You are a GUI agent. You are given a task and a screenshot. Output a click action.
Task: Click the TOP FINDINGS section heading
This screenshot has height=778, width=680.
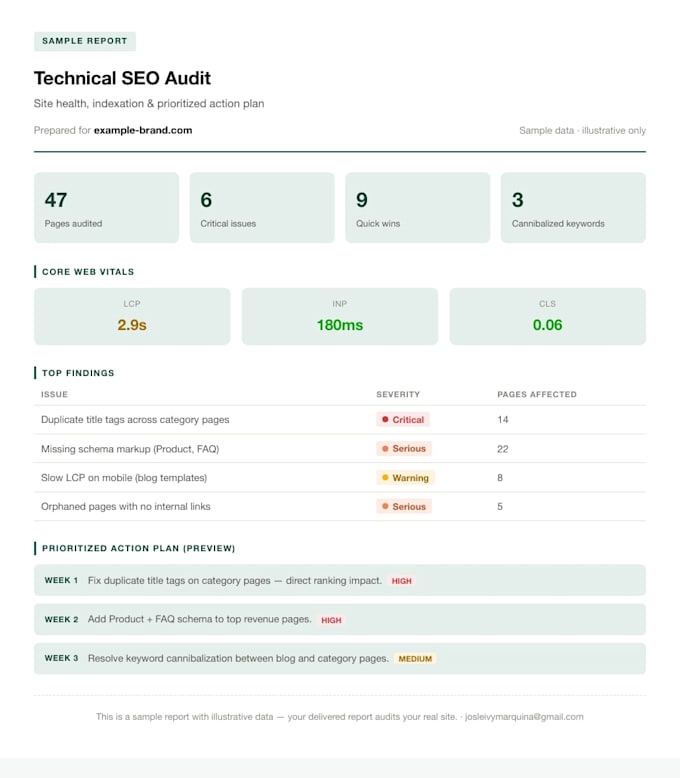click(x=78, y=373)
